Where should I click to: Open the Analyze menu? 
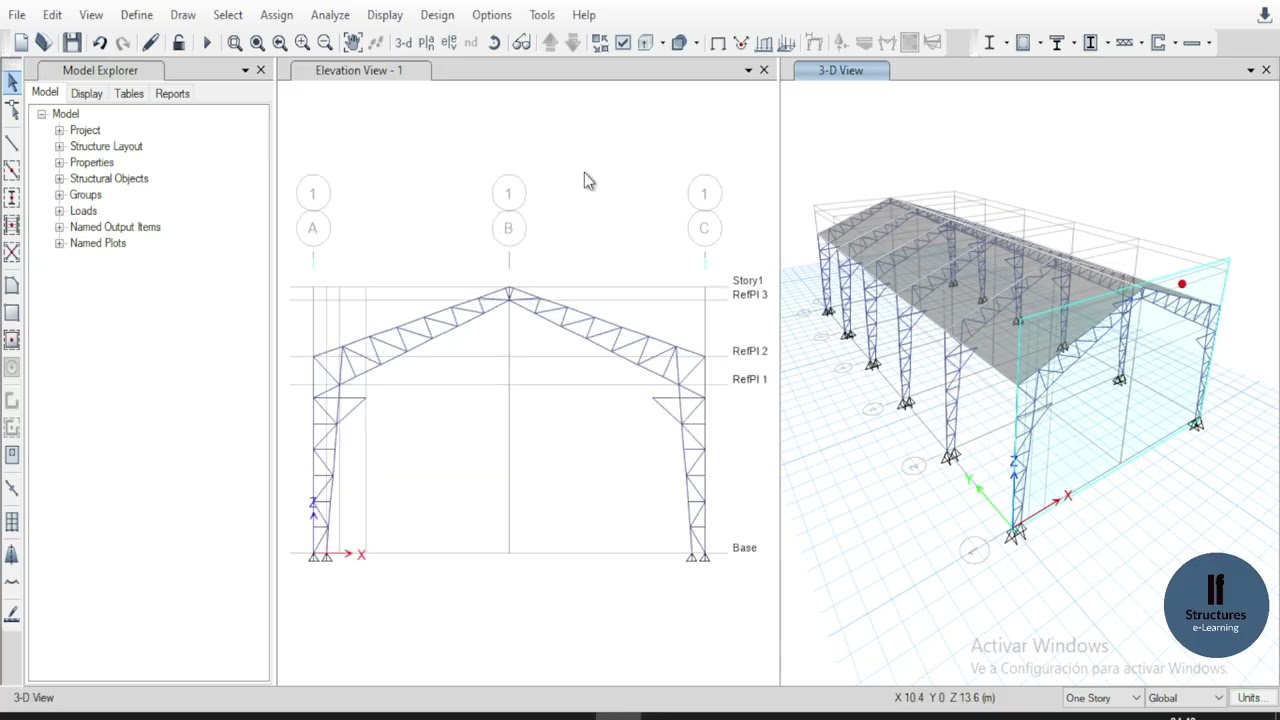[330, 15]
